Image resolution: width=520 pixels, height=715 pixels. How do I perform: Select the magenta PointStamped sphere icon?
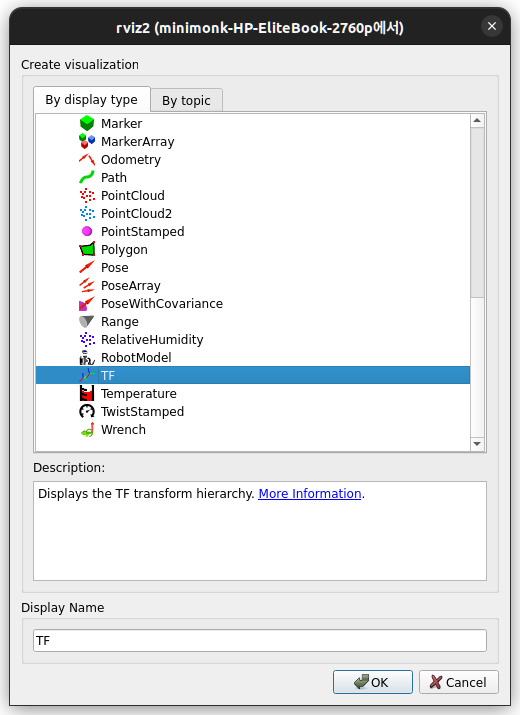point(87,231)
